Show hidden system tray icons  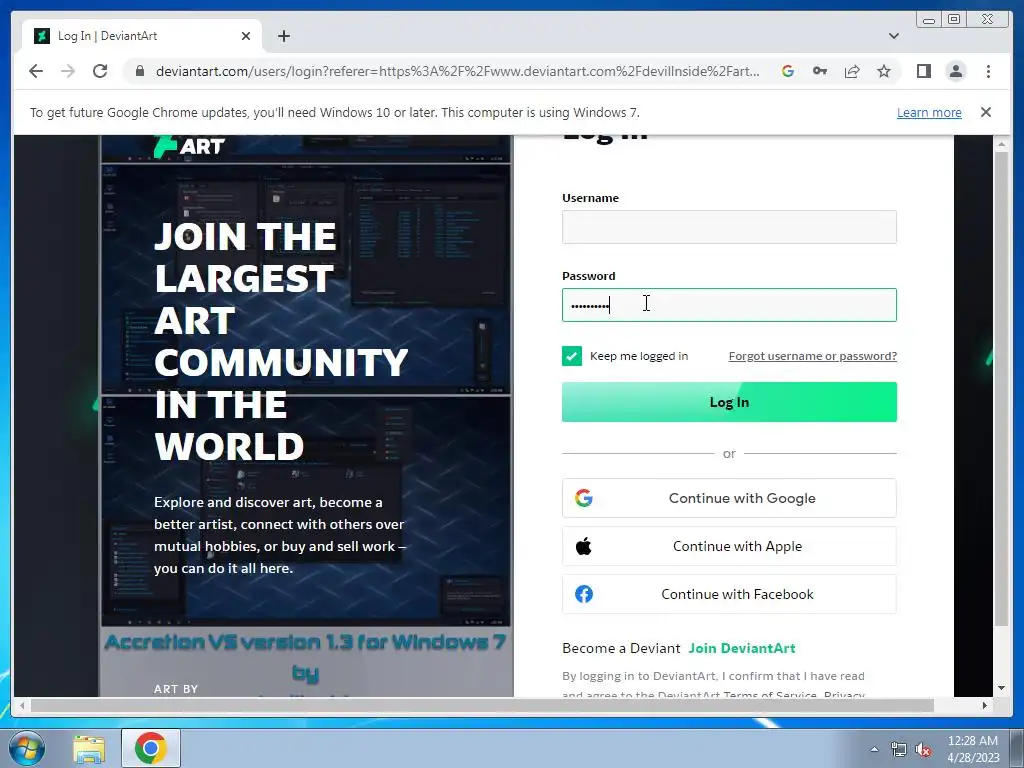pyautogui.click(x=874, y=749)
